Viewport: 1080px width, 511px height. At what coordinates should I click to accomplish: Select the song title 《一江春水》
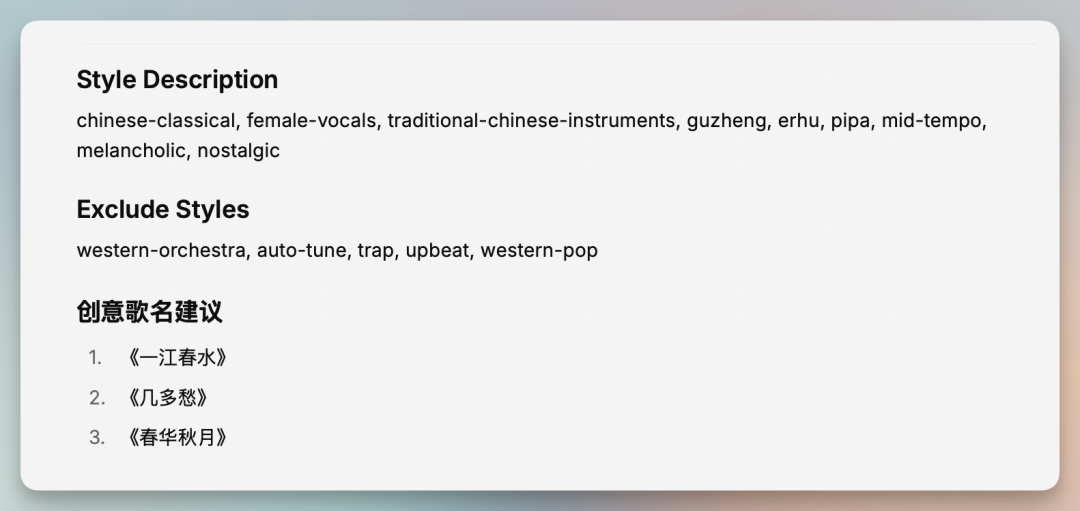(x=177, y=358)
